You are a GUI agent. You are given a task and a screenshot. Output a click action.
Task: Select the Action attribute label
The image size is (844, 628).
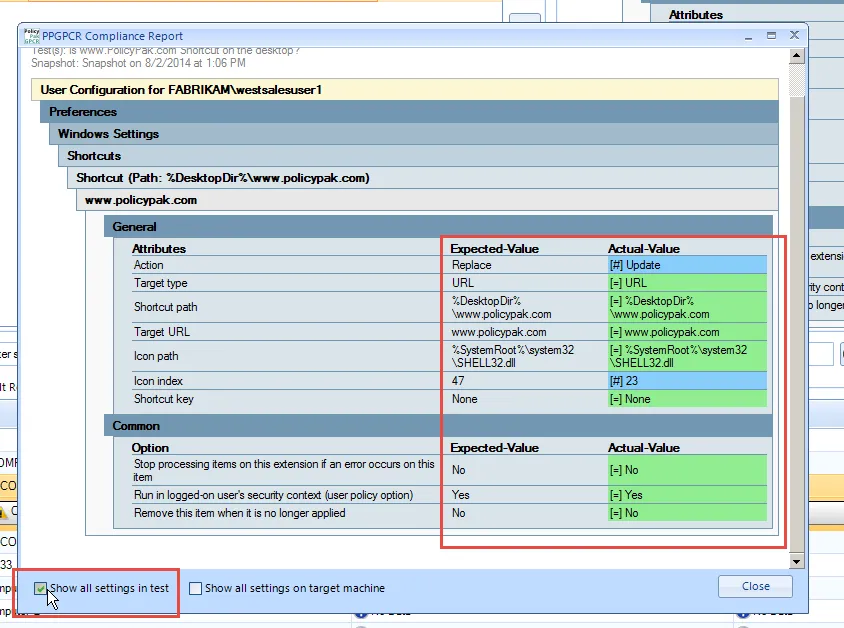click(x=149, y=265)
